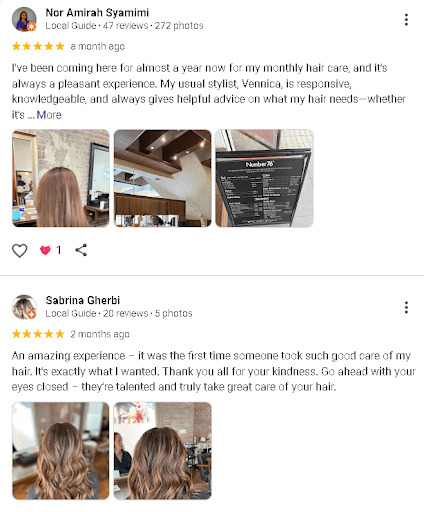Click Local Guide badge on Nor Amirah's avatar
This screenshot has height=512, width=424.
pos(32,27)
